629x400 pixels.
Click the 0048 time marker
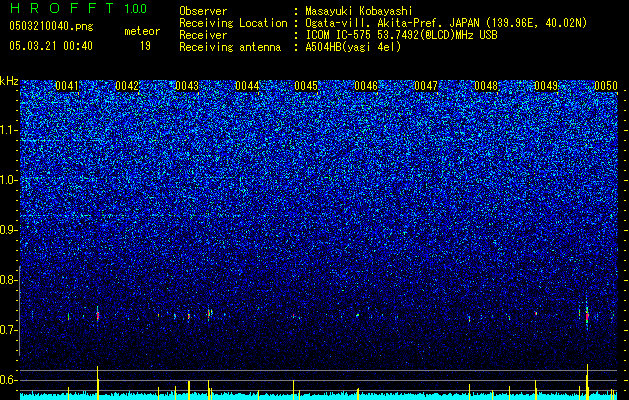click(486, 86)
